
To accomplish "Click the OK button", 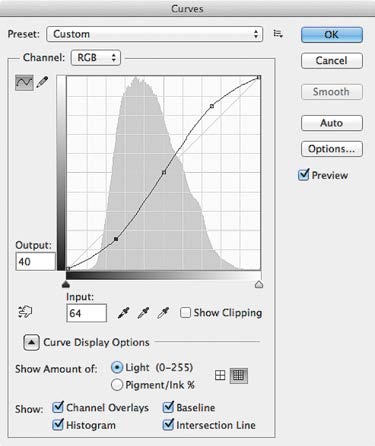I will pos(332,35).
